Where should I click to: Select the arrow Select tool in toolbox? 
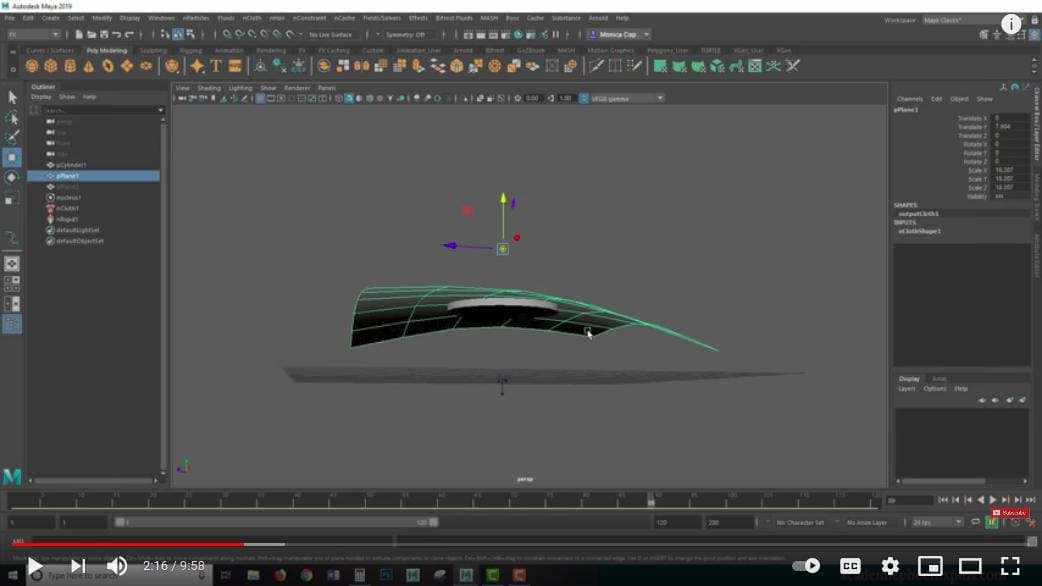tap(12, 98)
